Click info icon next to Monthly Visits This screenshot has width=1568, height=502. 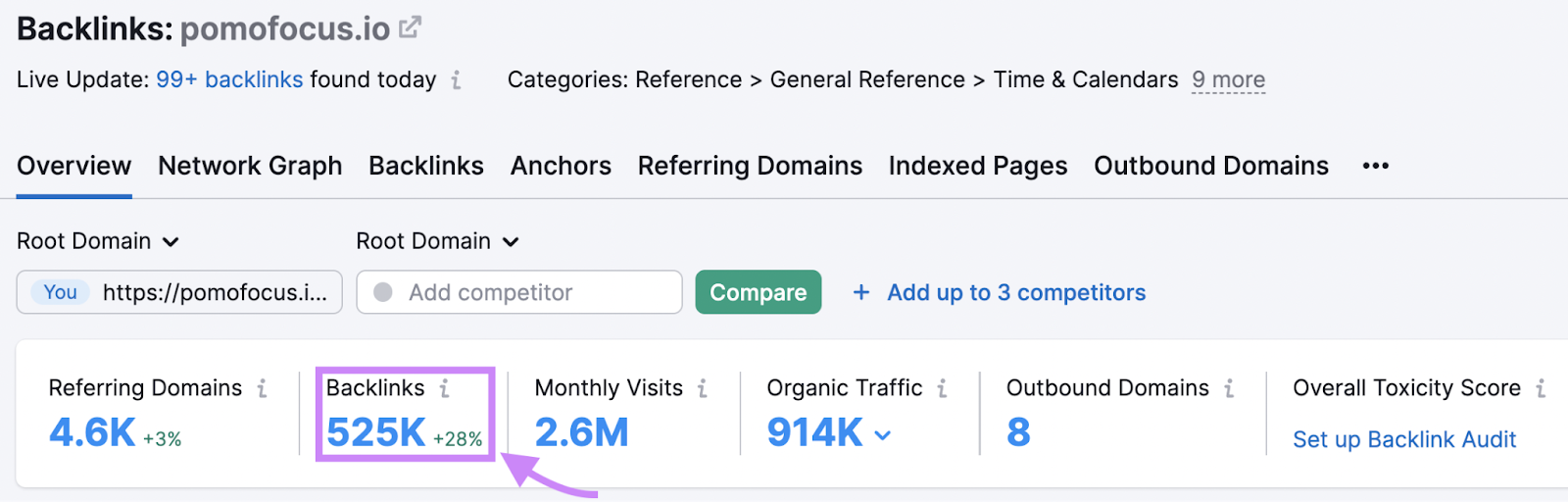click(x=702, y=389)
